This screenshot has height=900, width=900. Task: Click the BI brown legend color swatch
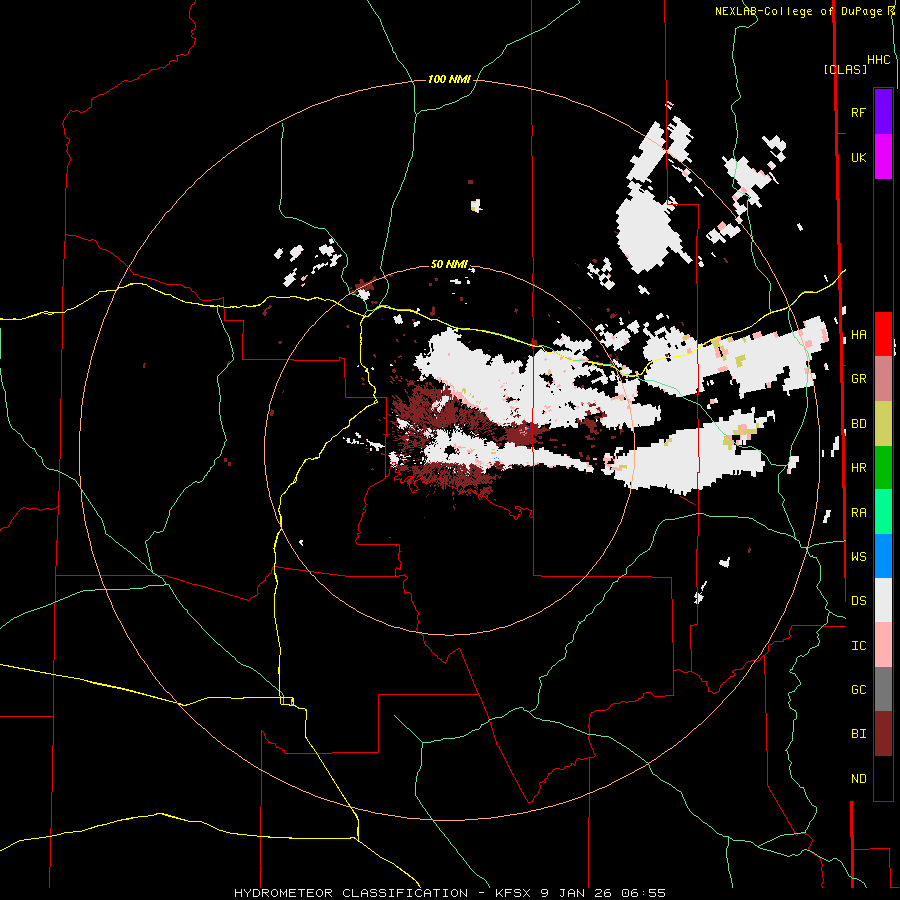tap(883, 734)
